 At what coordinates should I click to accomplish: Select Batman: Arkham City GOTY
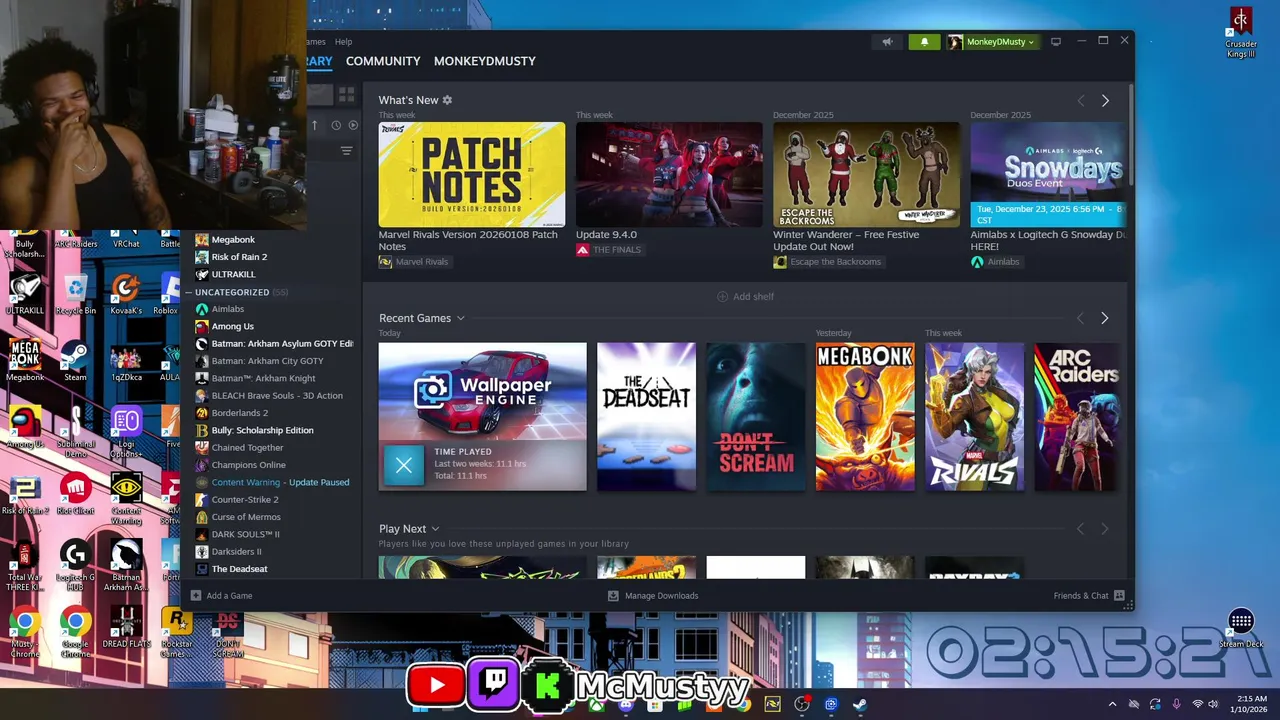pos(267,361)
